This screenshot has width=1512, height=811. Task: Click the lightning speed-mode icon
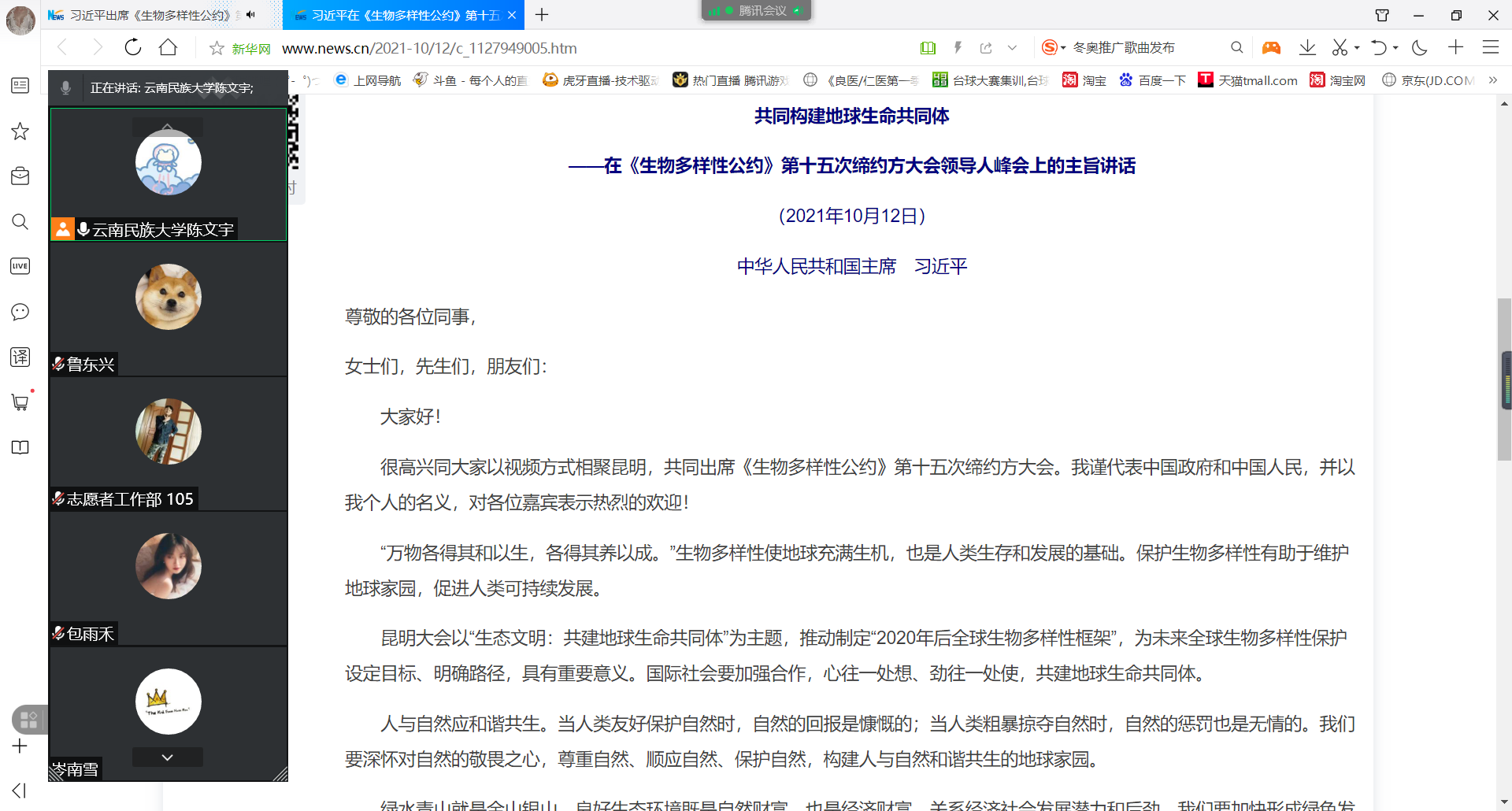(x=958, y=48)
